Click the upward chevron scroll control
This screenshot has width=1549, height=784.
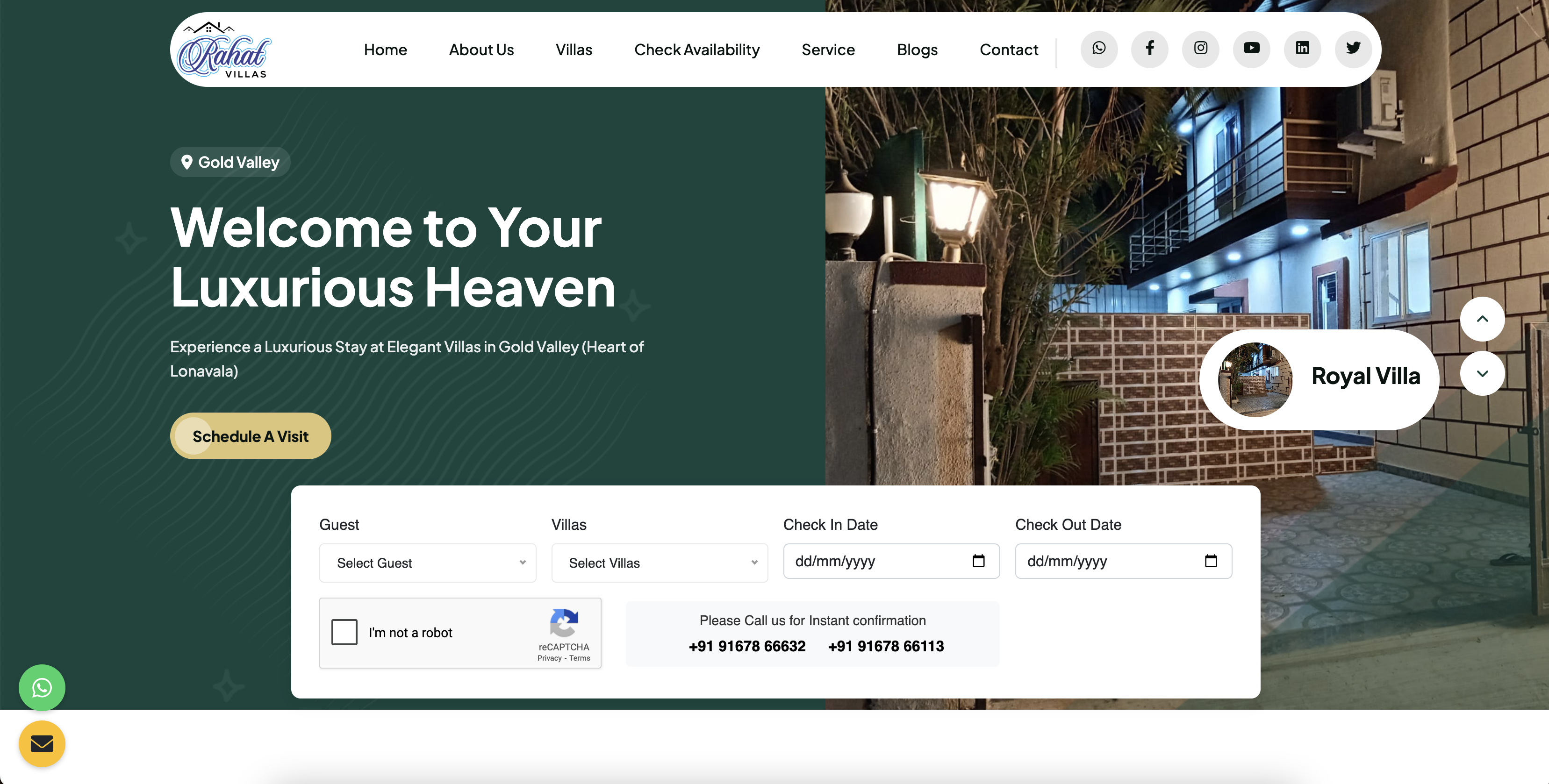1482,319
